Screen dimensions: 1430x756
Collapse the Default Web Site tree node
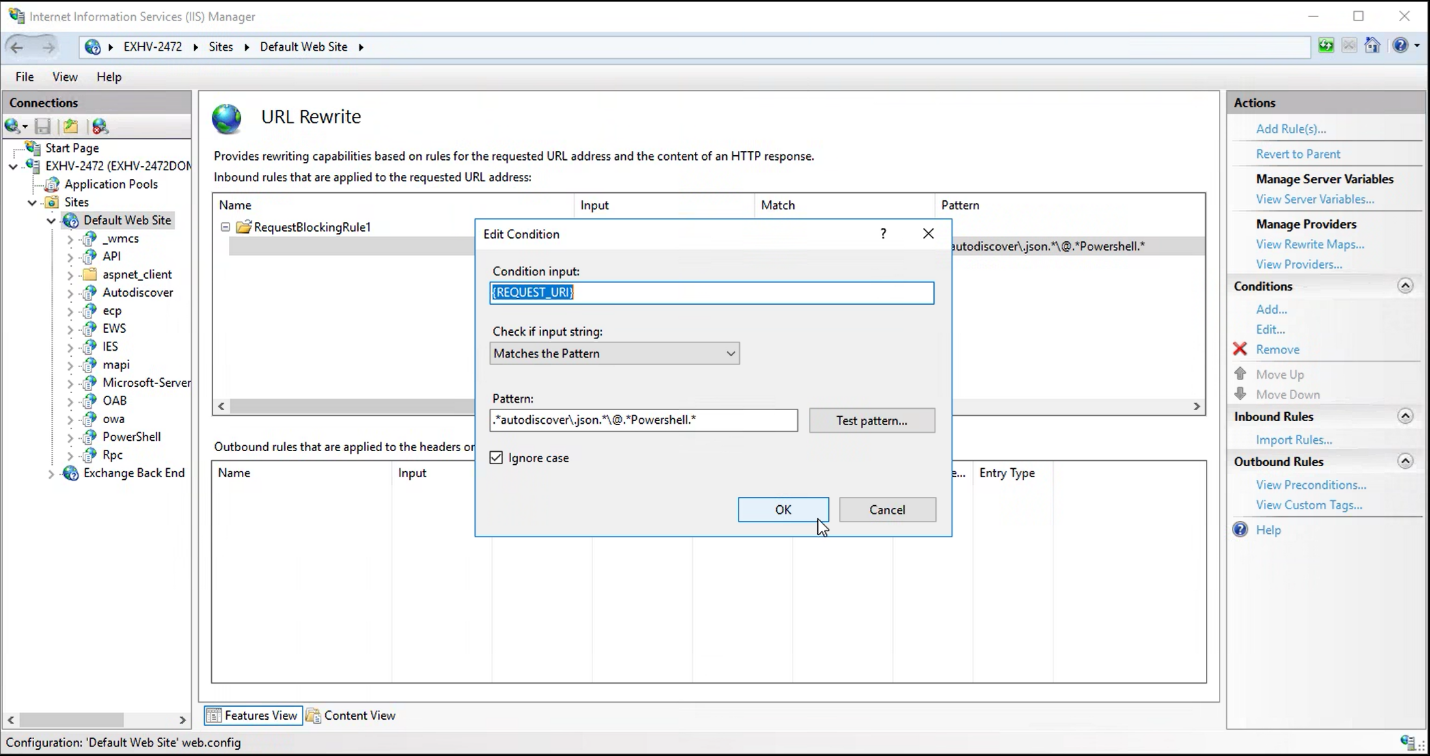[x=50, y=220]
